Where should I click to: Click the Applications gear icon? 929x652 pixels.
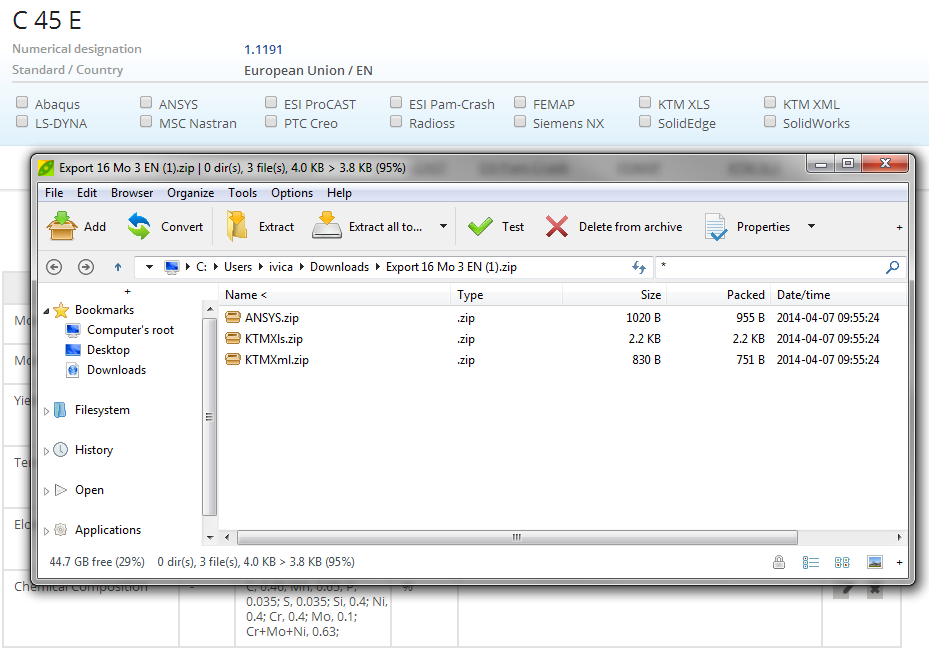(60, 530)
